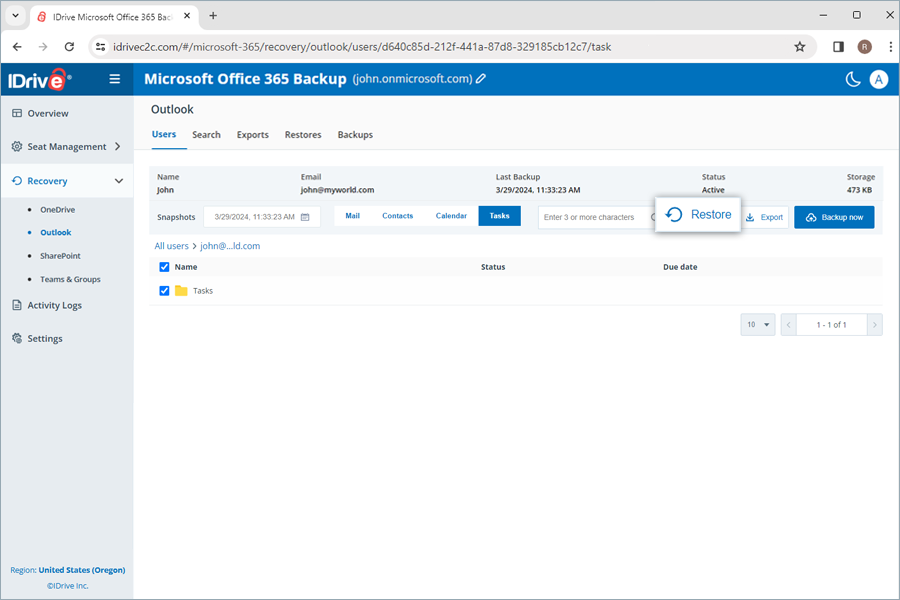The width and height of the screenshot is (900, 600).
Task: Expand the Seat Management section
Action: pos(67,146)
